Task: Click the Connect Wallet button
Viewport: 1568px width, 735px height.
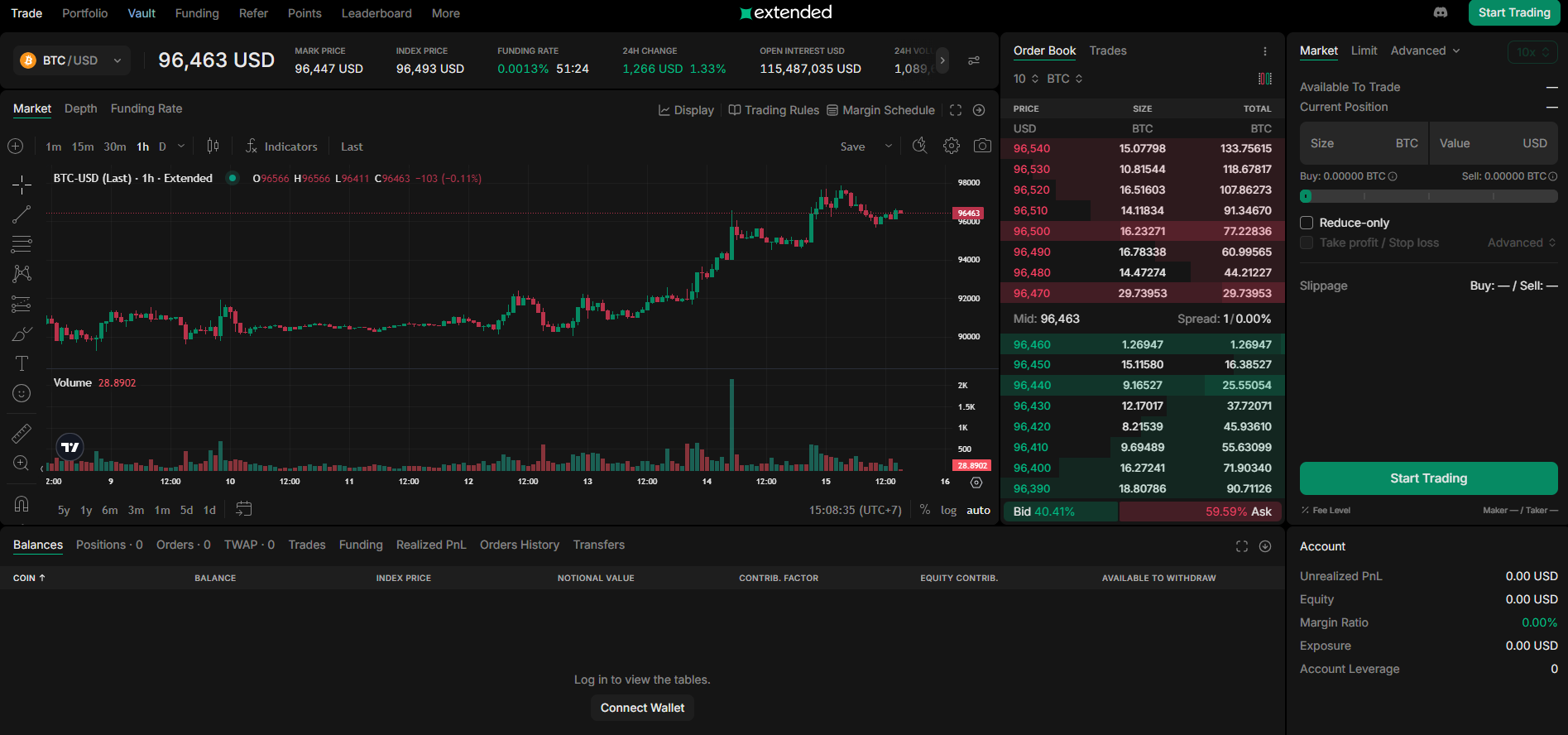Action: click(x=642, y=708)
